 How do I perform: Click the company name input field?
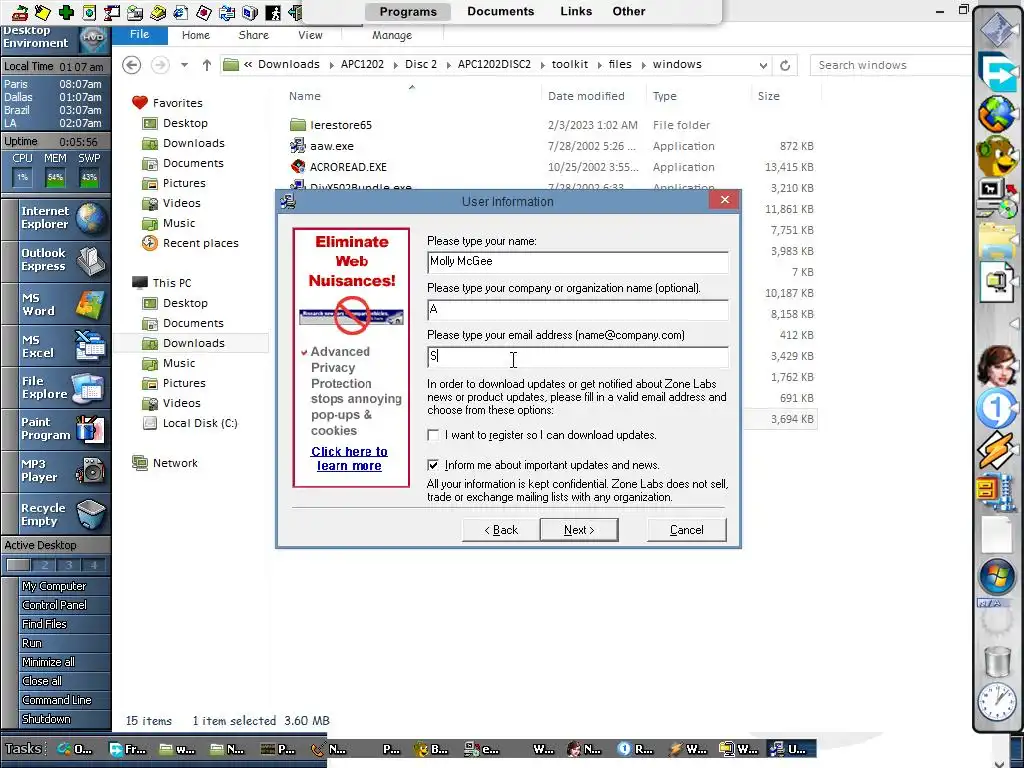coord(577,310)
